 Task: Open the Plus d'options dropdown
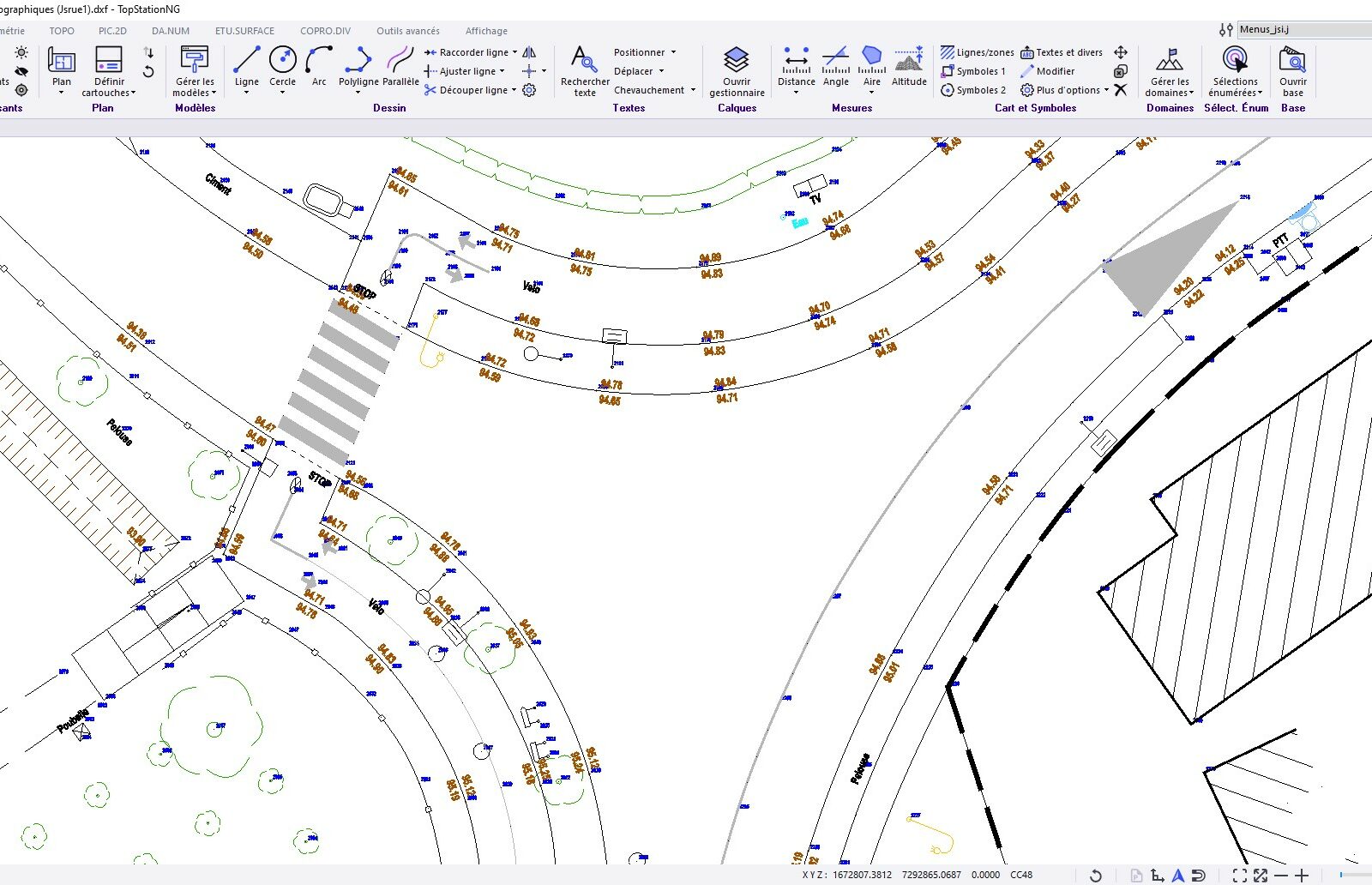click(x=1106, y=90)
